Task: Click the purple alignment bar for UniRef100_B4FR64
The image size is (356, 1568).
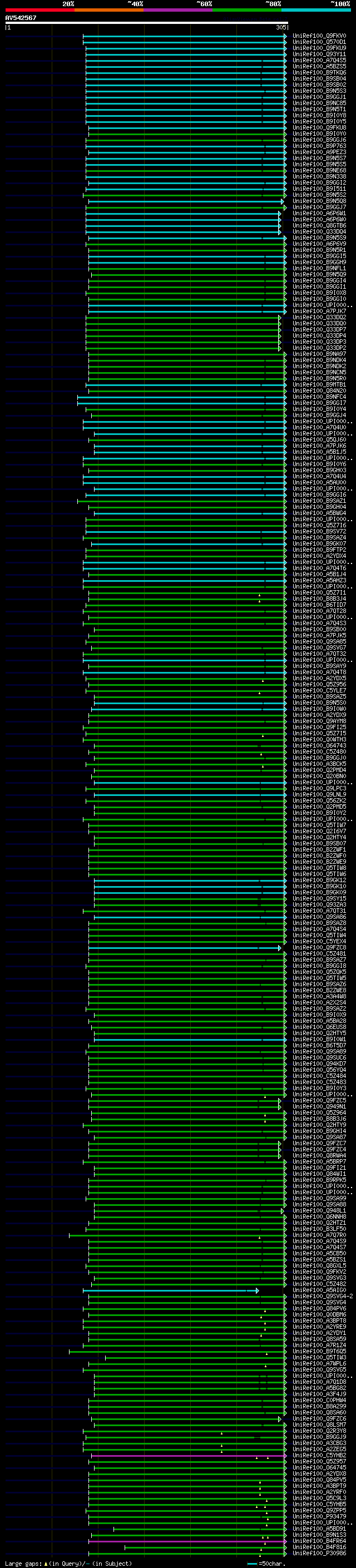Action: pyautogui.click(x=189, y=1542)
